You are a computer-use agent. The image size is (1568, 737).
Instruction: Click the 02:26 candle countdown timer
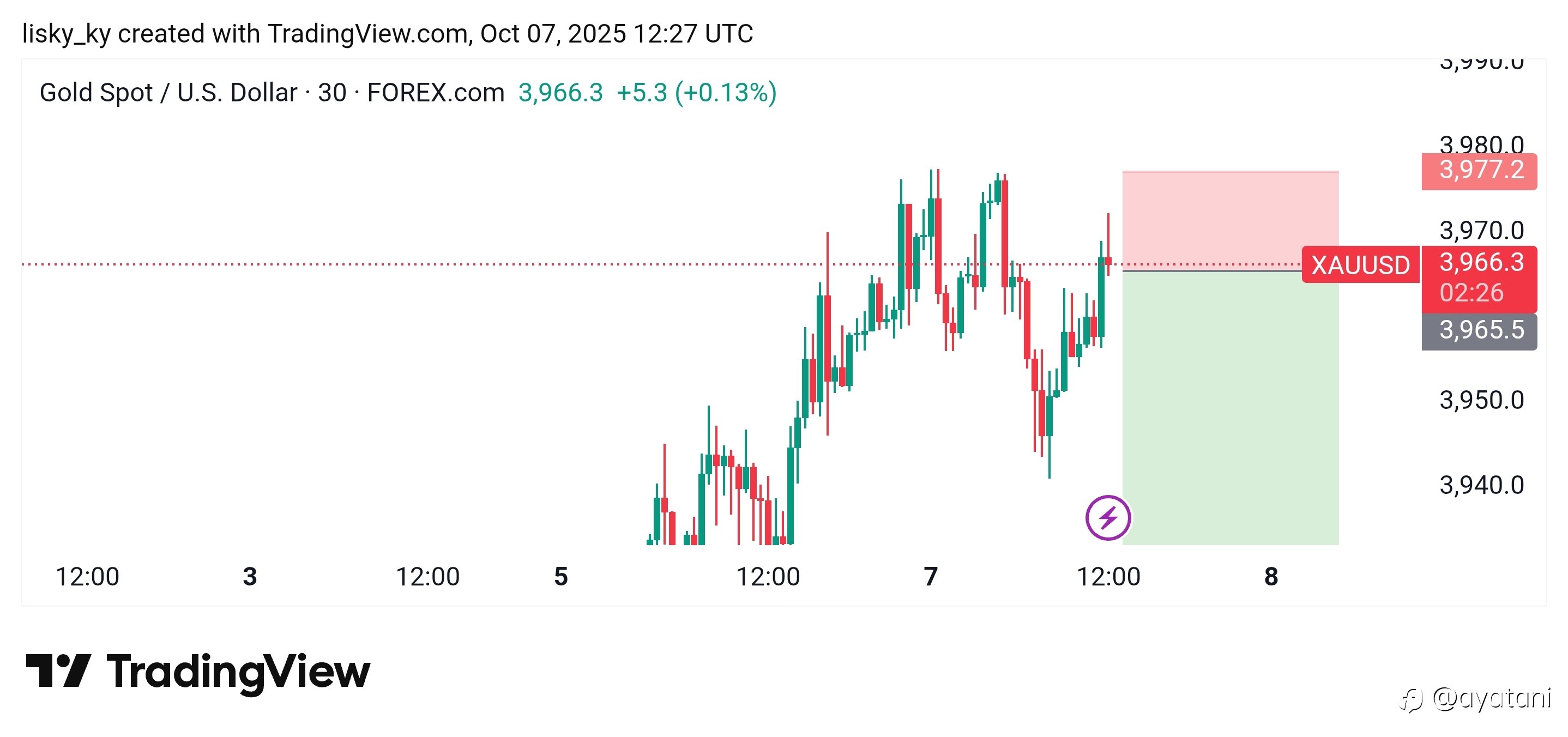[1471, 293]
